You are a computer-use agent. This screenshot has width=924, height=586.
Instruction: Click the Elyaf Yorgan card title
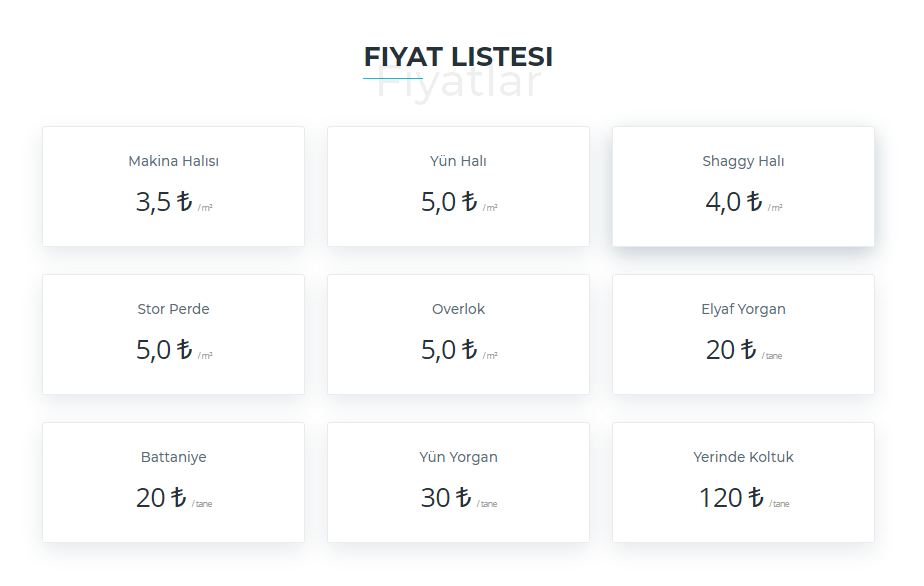coord(743,310)
